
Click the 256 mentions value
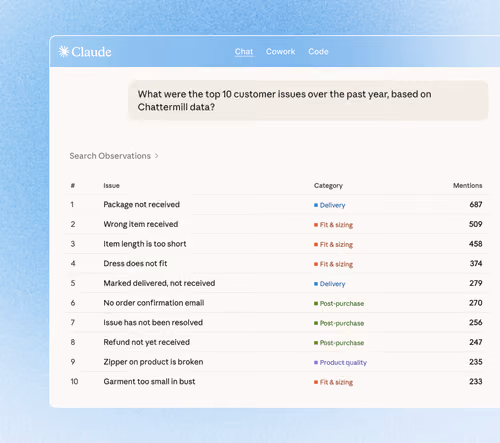click(x=476, y=323)
